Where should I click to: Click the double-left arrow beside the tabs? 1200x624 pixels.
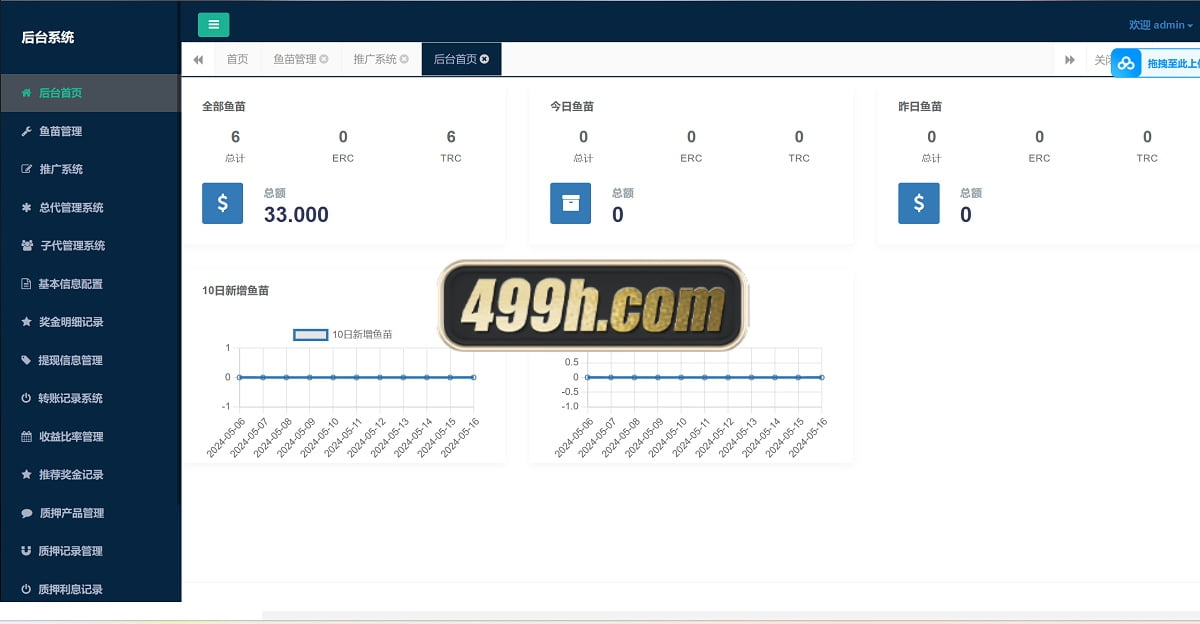click(x=198, y=60)
